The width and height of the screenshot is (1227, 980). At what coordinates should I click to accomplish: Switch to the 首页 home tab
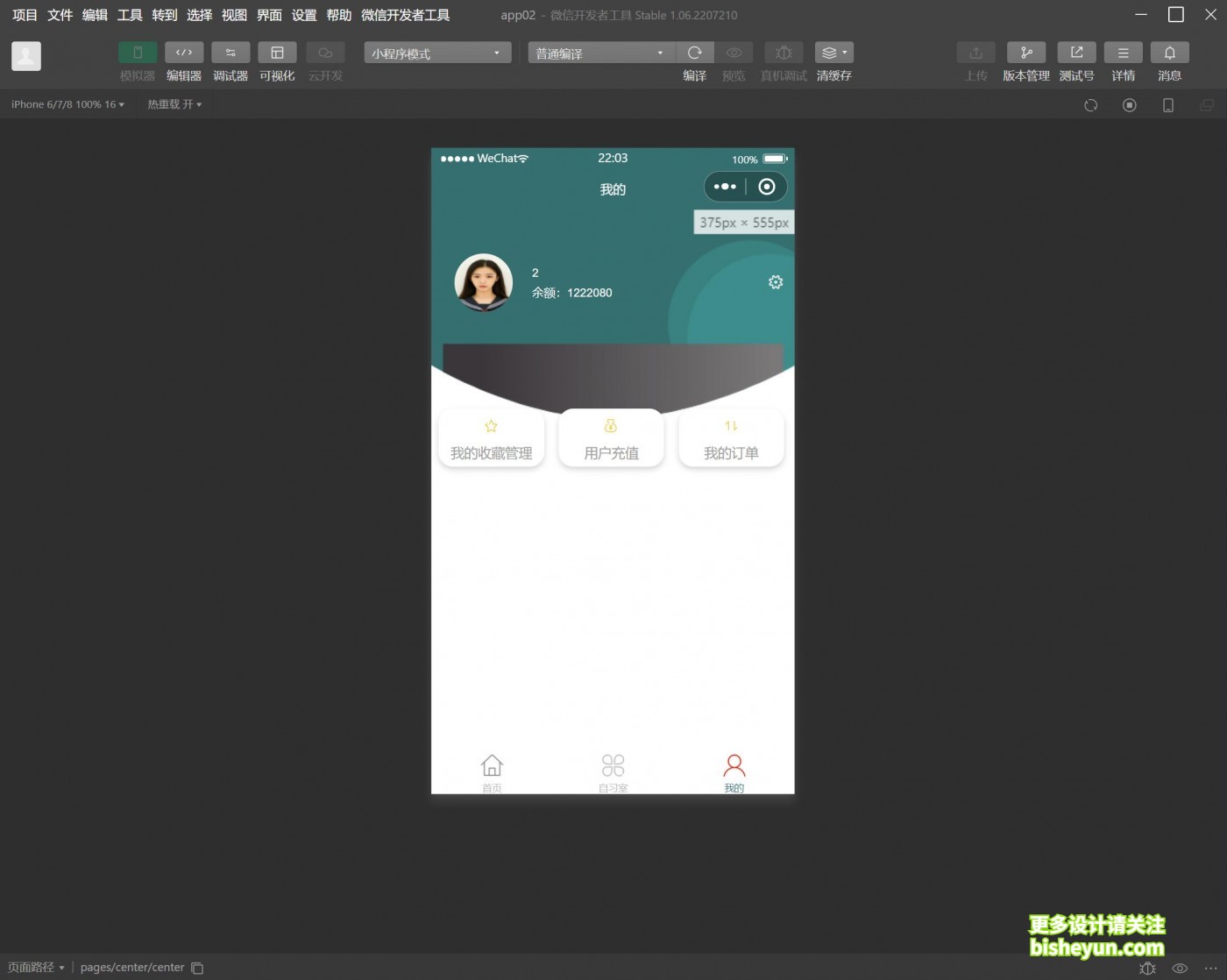(x=492, y=772)
